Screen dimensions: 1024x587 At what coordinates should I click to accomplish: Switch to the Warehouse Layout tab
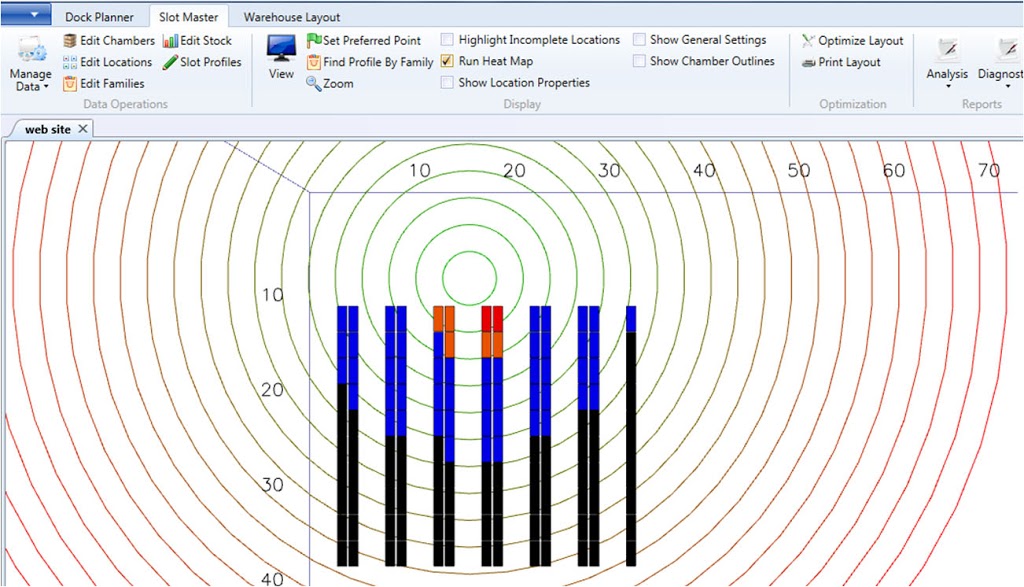292,17
